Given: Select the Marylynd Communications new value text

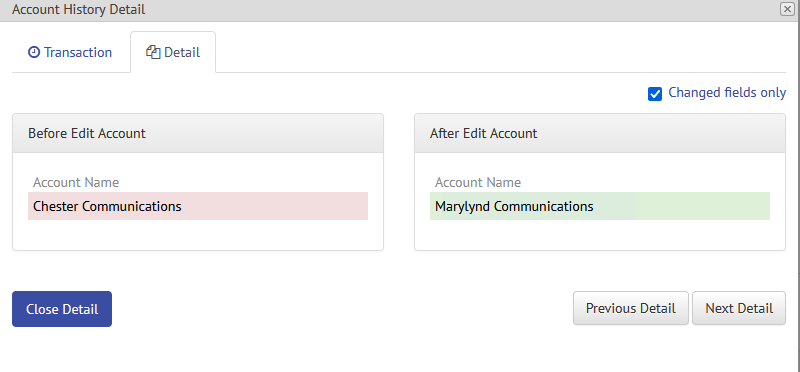Looking at the screenshot, I should (514, 207).
